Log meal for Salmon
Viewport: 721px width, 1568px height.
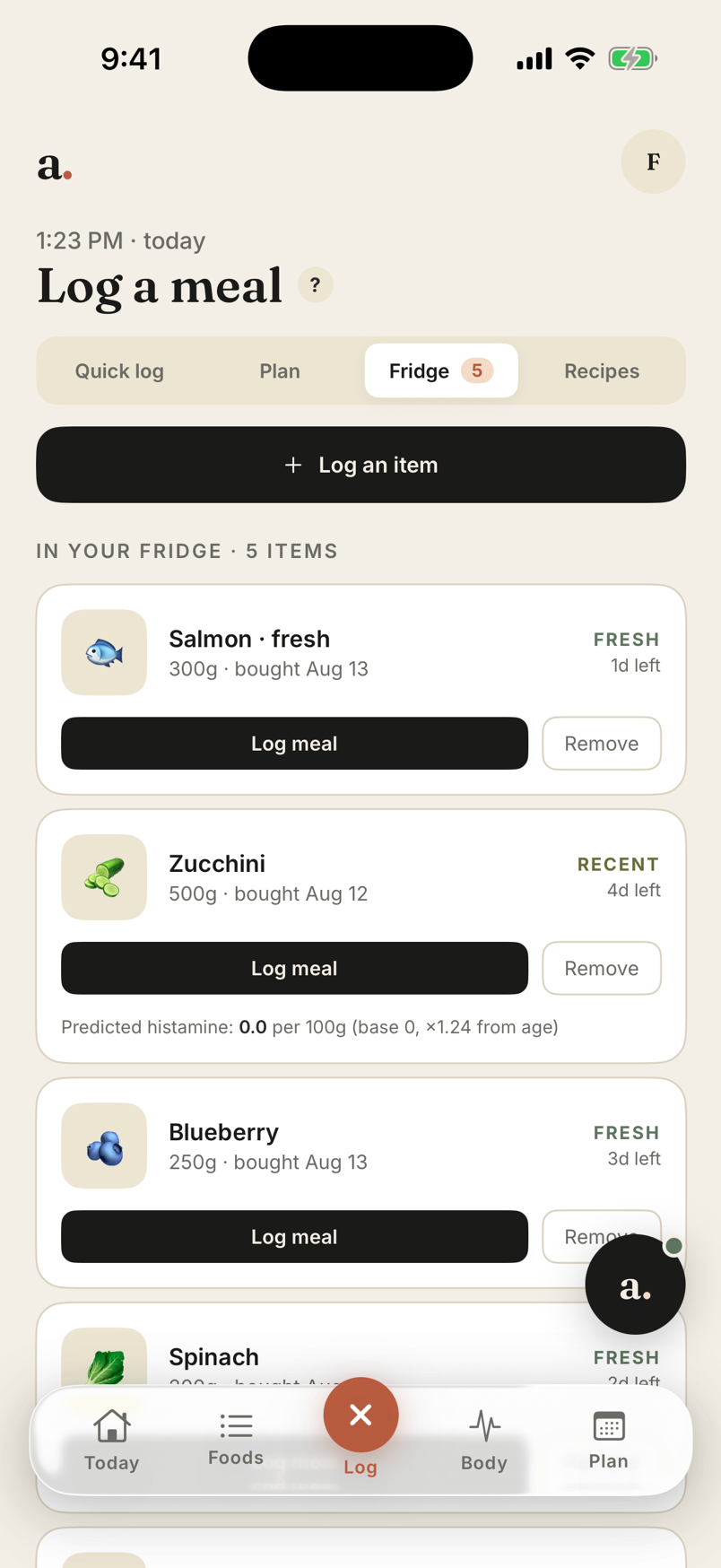click(294, 744)
